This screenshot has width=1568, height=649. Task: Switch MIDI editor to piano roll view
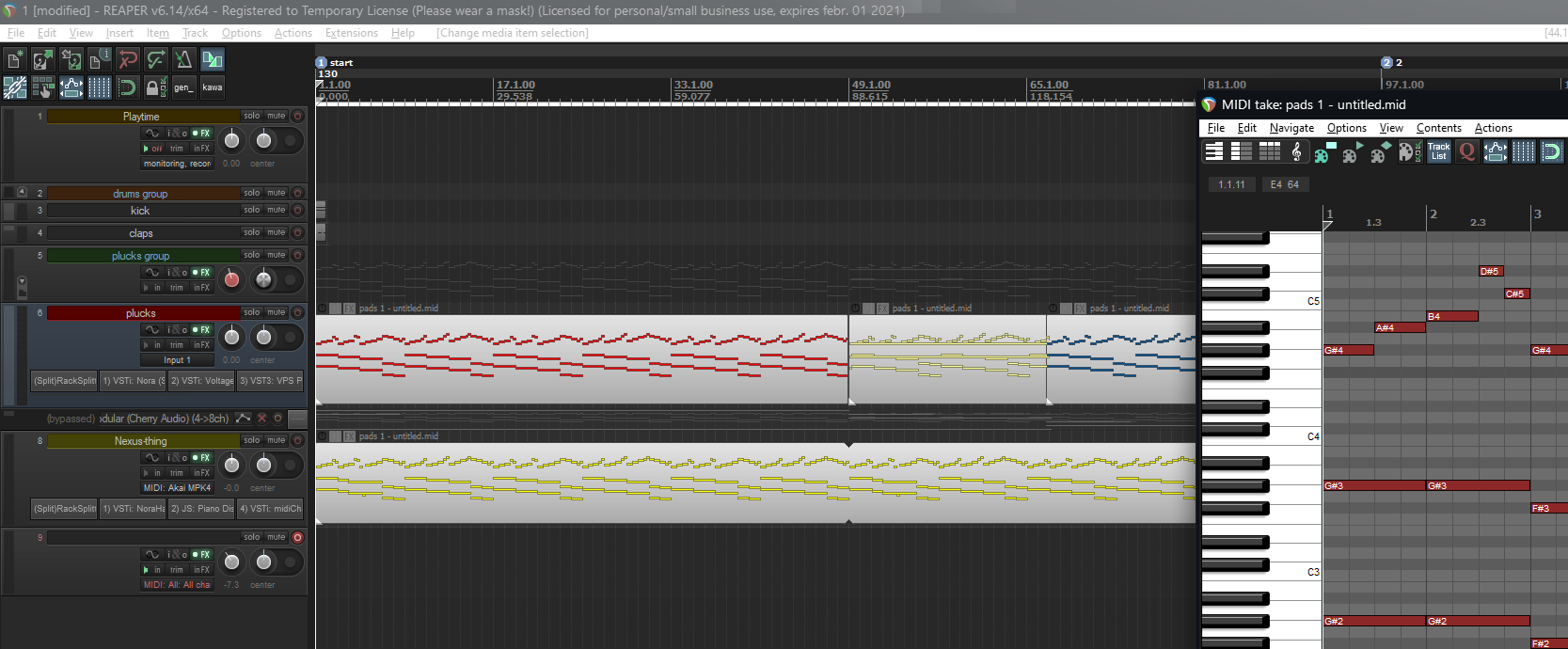click(x=1214, y=151)
